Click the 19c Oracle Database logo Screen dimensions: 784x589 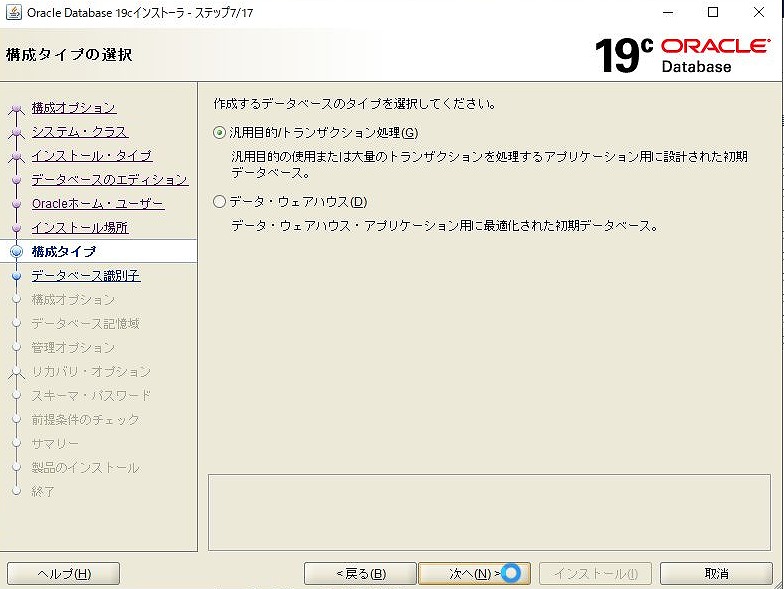682,55
